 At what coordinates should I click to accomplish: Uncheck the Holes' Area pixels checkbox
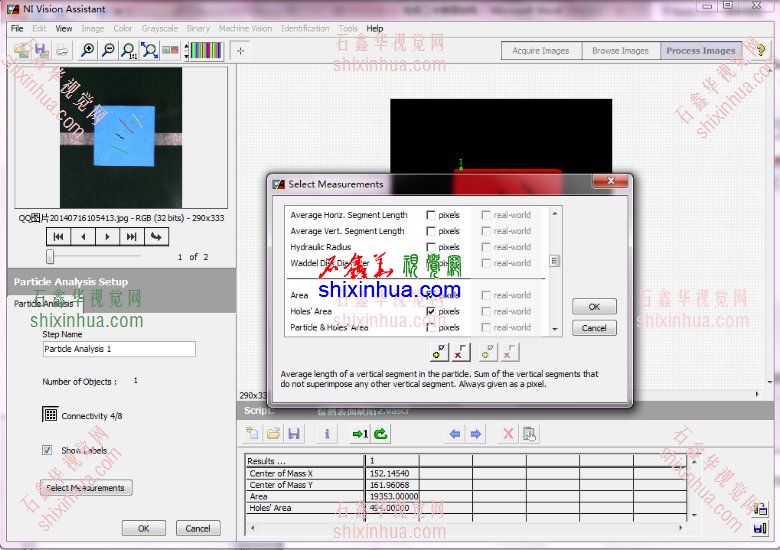tap(431, 311)
